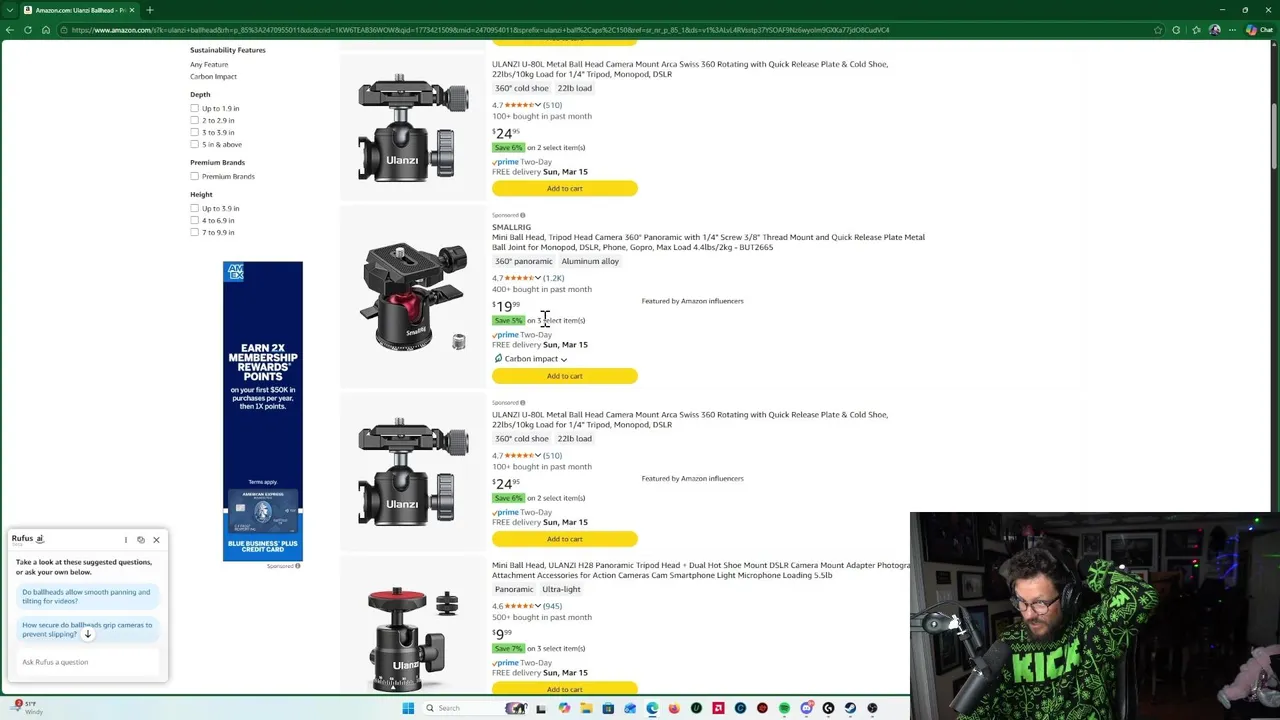This screenshot has width=1280, height=720.
Task: Check the 3 to 3.9 in depth filter
Action: click(195, 132)
